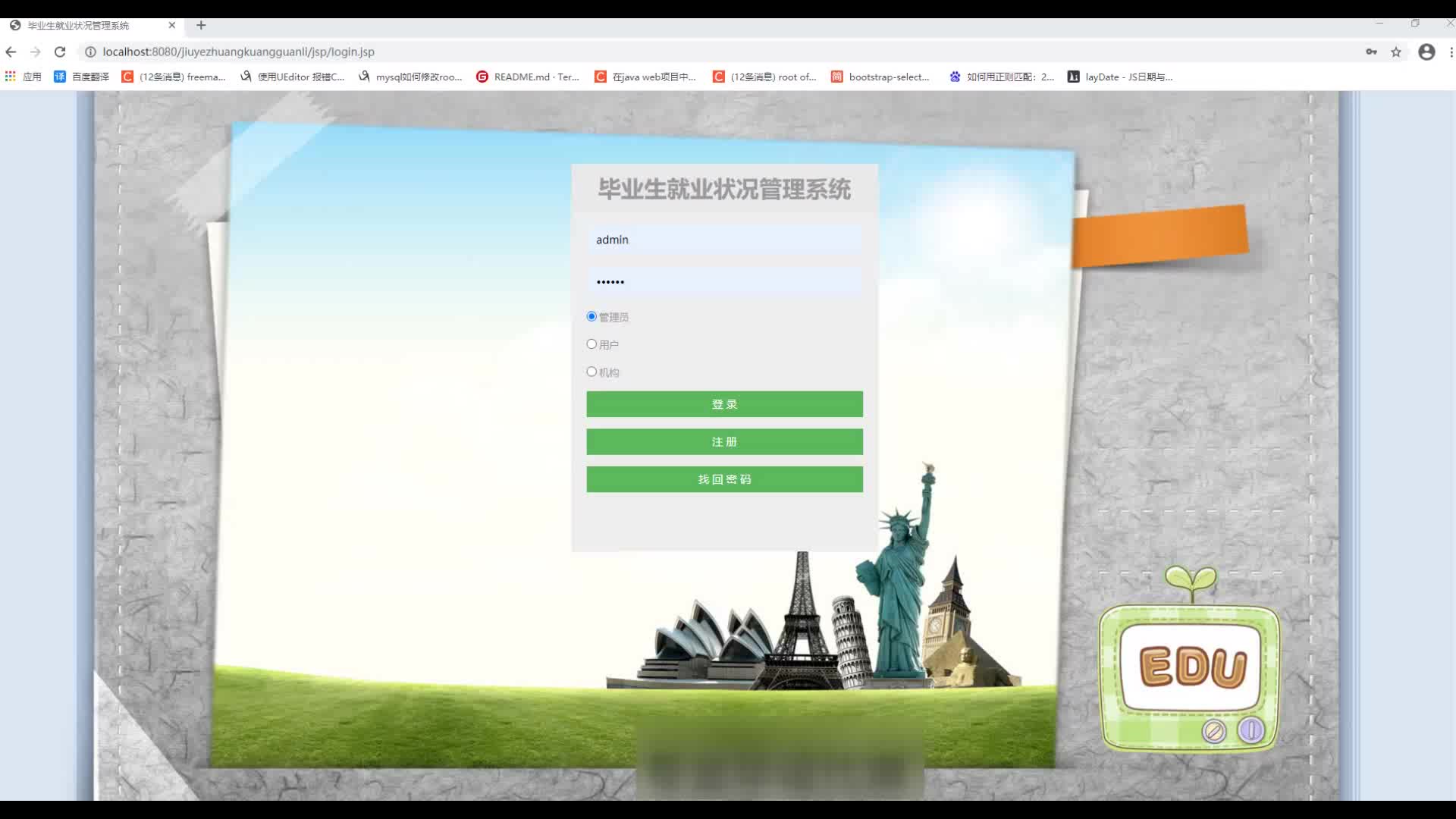Click the browser back arrow
1456x819 pixels.
click(x=11, y=52)
